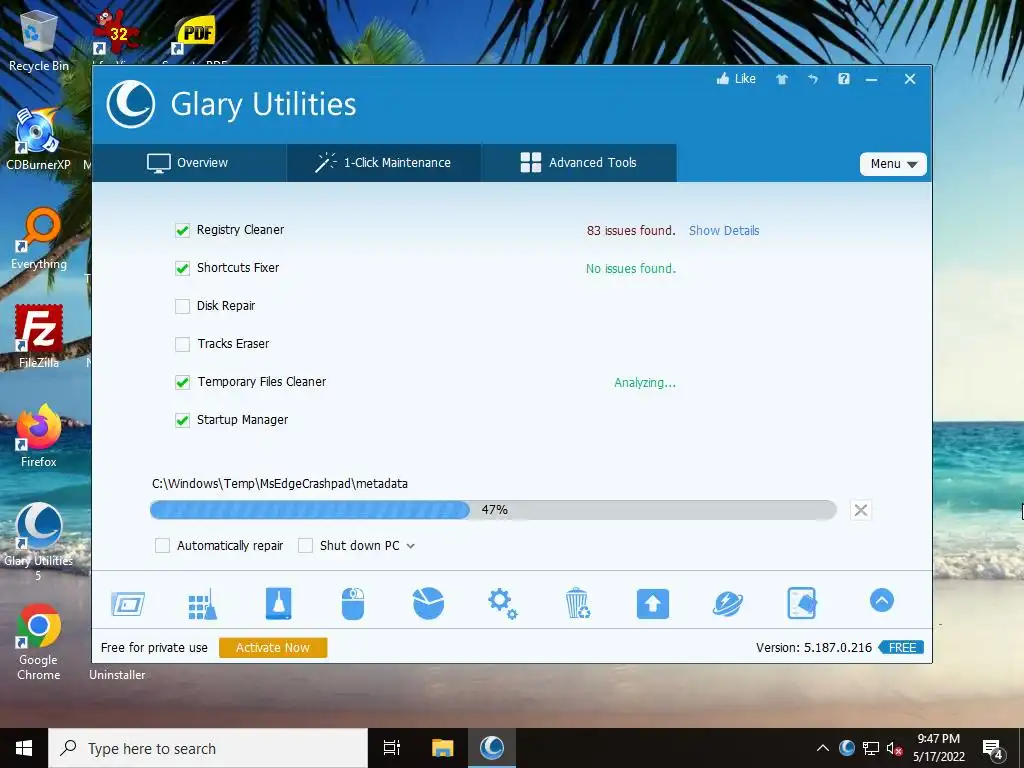Click the '83 issues found.' text
The image size is (1024, 768).
click(x=631, y=231)
